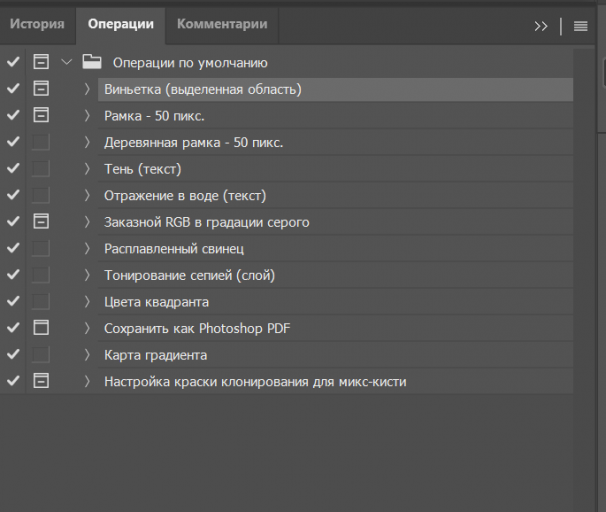The image size is (606, 512).
Task: Select the Цвета квадранта action
Action: click(335, 302)
